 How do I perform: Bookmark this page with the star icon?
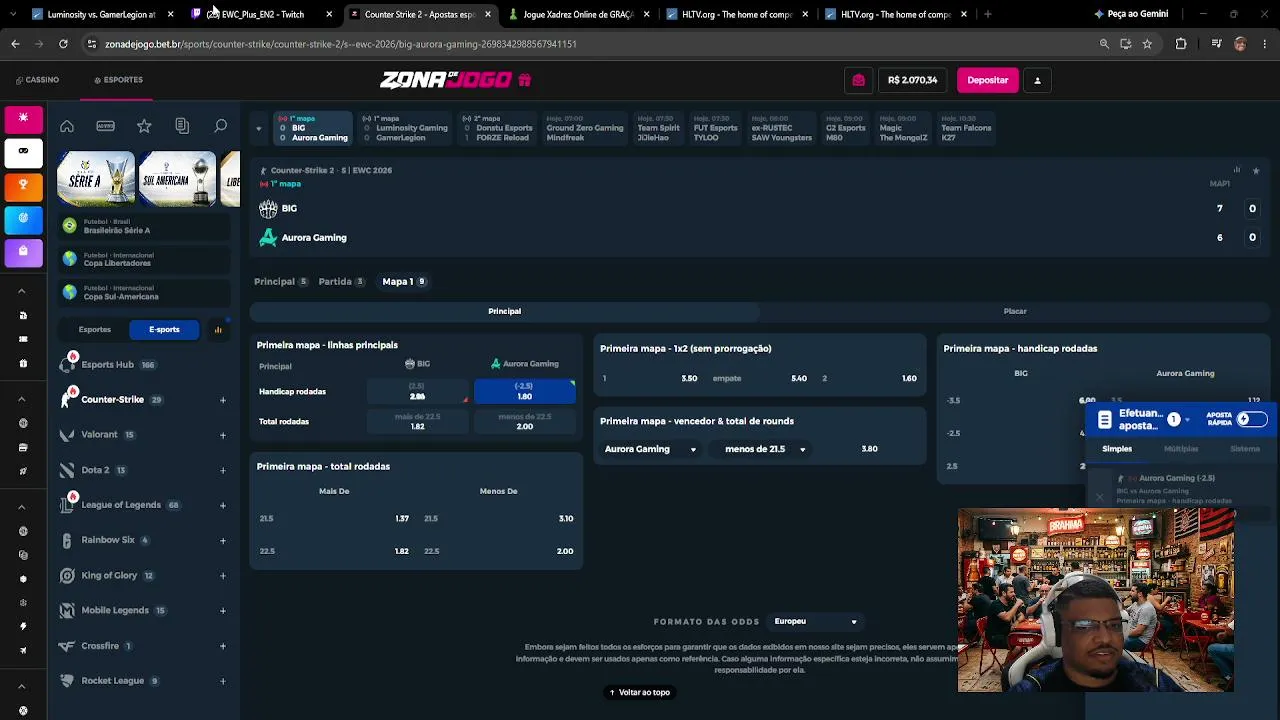1147,44
